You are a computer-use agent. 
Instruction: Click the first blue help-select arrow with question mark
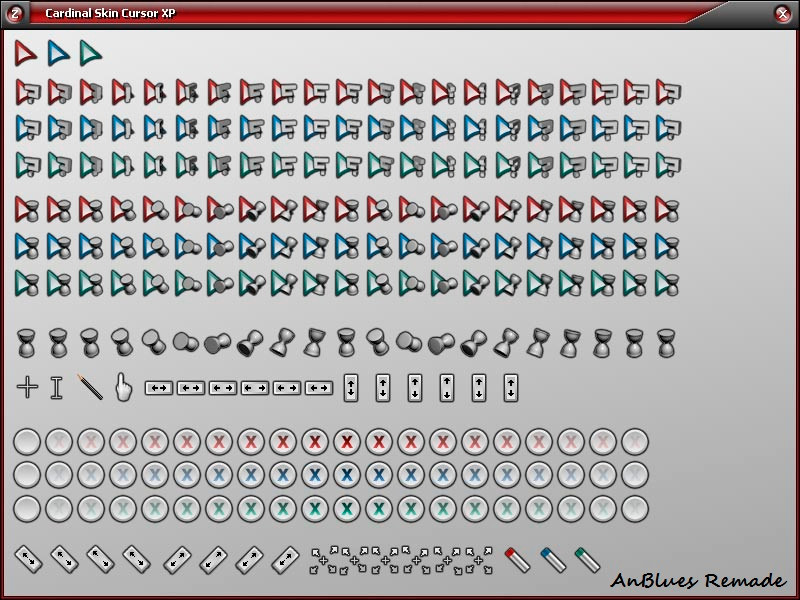(28, 129)
